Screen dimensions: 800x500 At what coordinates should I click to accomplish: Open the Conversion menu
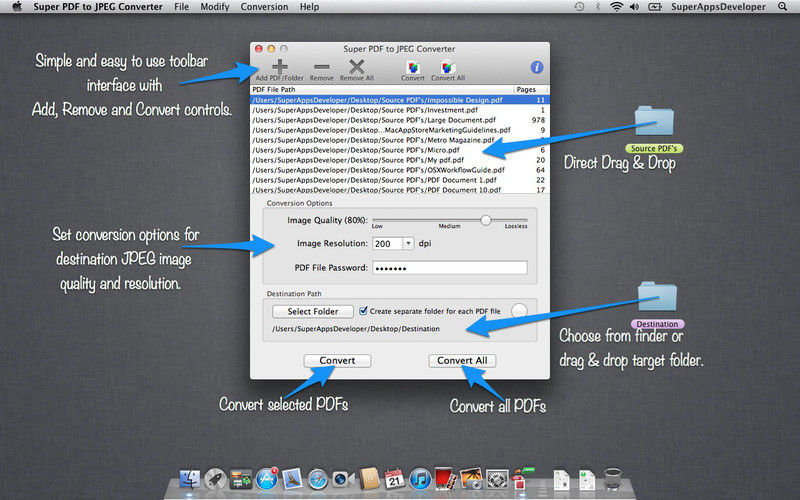click(x=264, y=7)
